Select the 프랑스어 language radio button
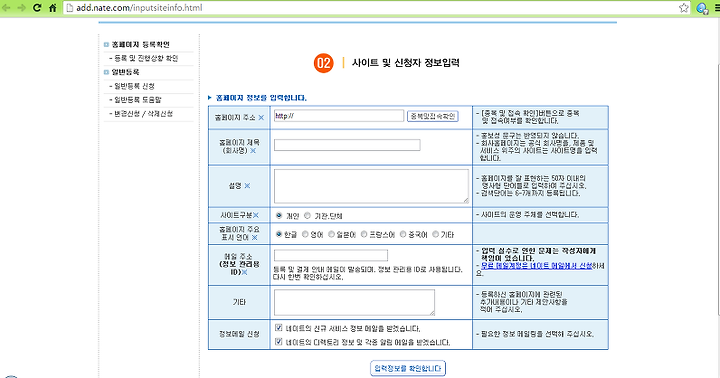This screenshot has width=720, height=378. (x=364, y=234)
